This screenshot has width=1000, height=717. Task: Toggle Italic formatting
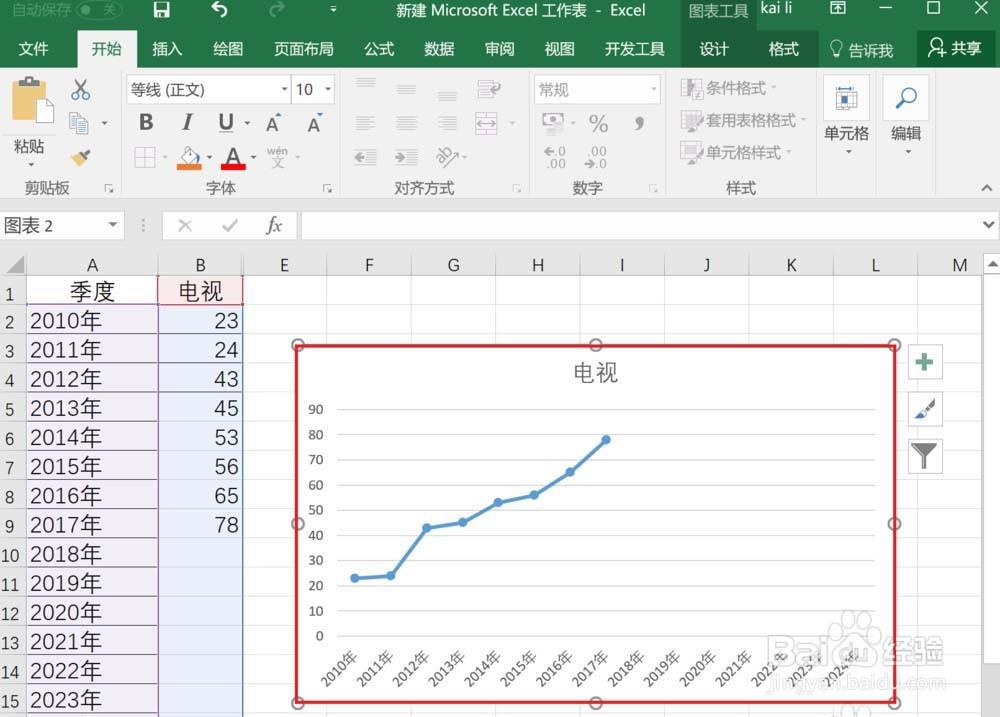click(187, 122)
